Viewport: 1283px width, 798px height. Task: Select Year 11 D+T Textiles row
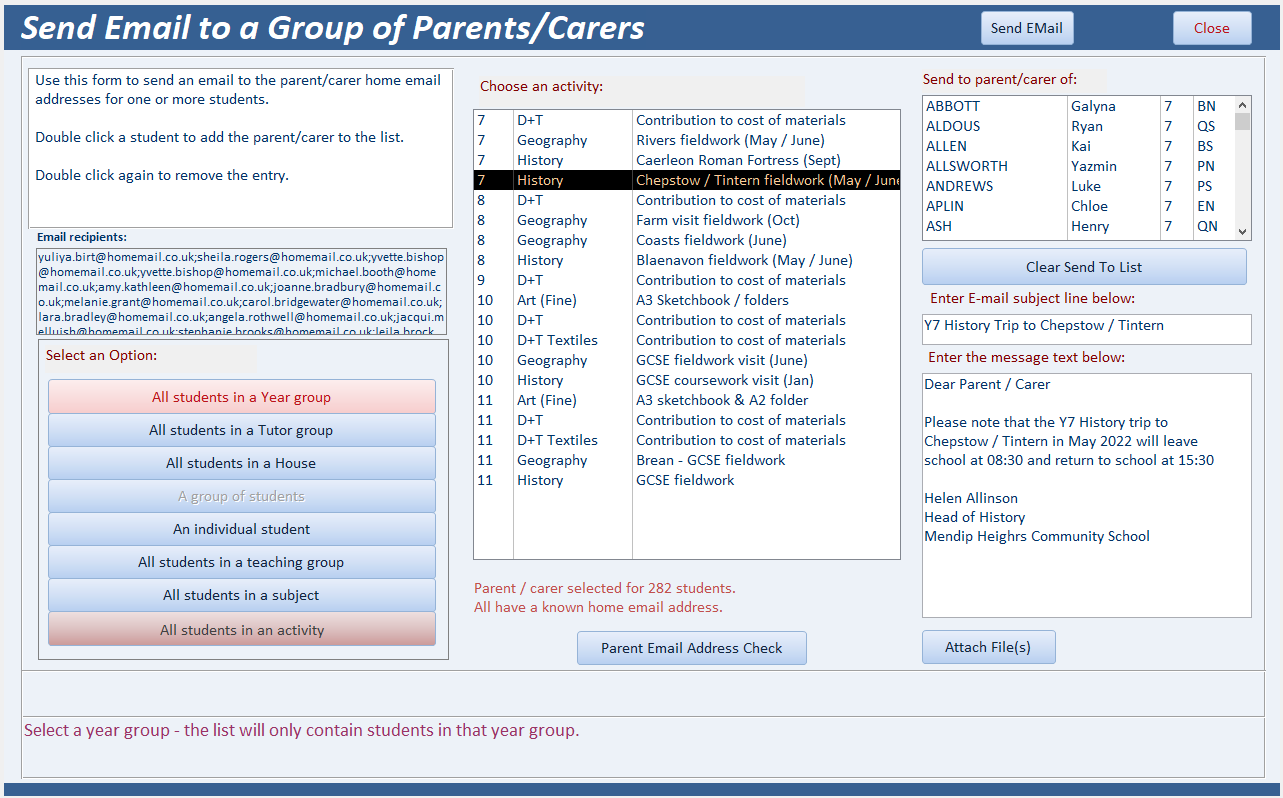[x=687, y=440]
